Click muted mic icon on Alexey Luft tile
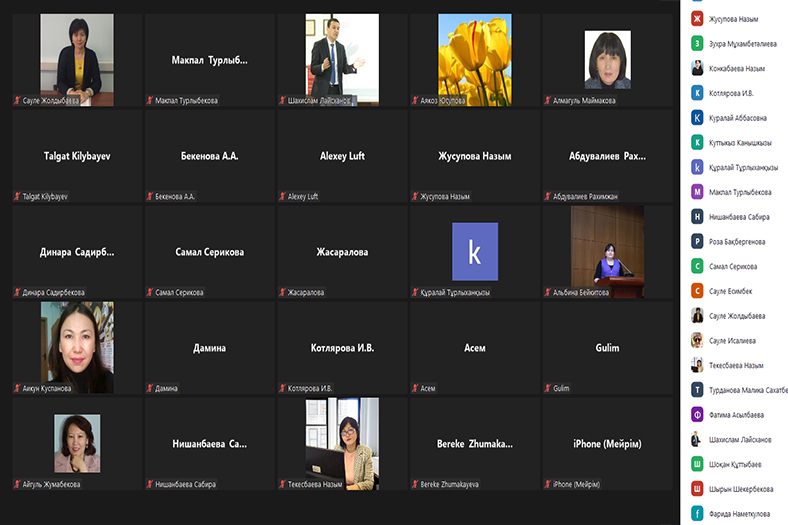The height and width of the screenshot is (525, 788). tap(283, 196)
